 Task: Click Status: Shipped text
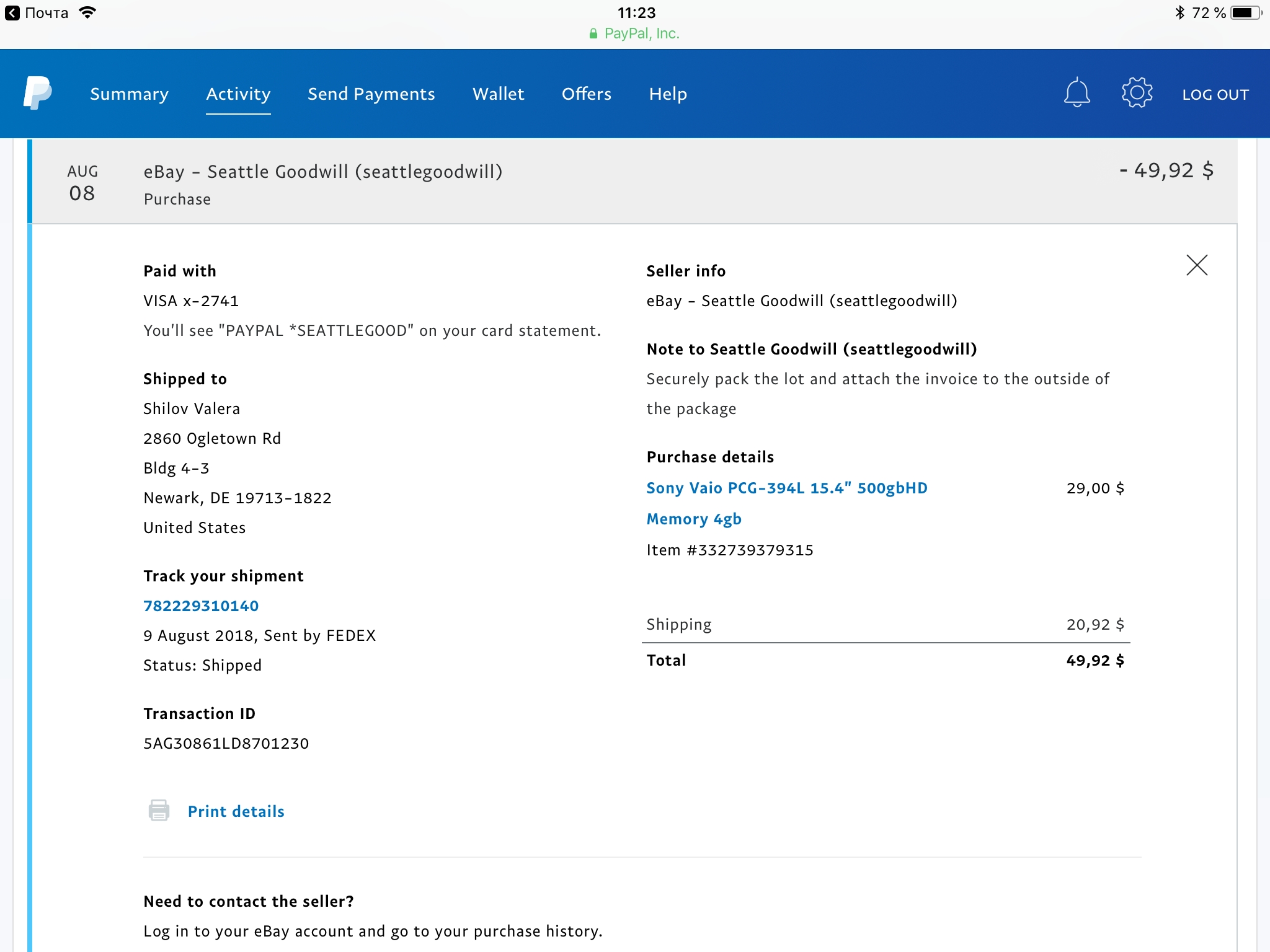[202, 665]
